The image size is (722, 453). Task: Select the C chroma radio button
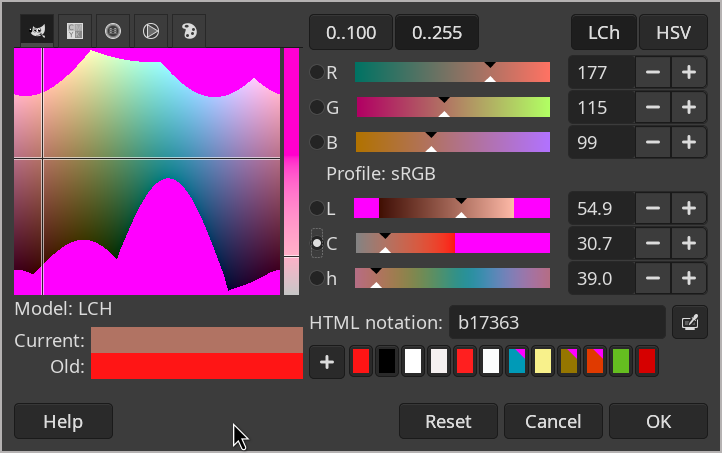[317, 243]
